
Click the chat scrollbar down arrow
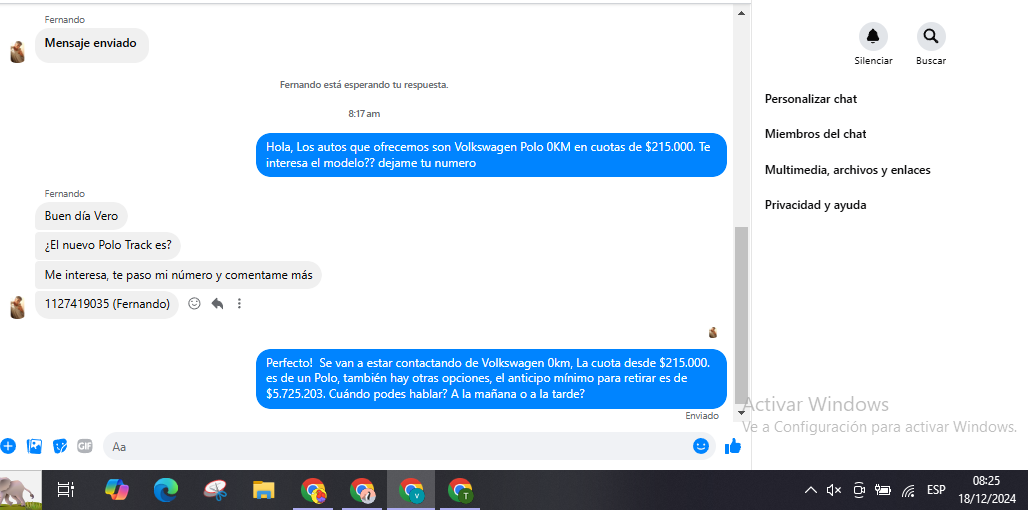741,412
